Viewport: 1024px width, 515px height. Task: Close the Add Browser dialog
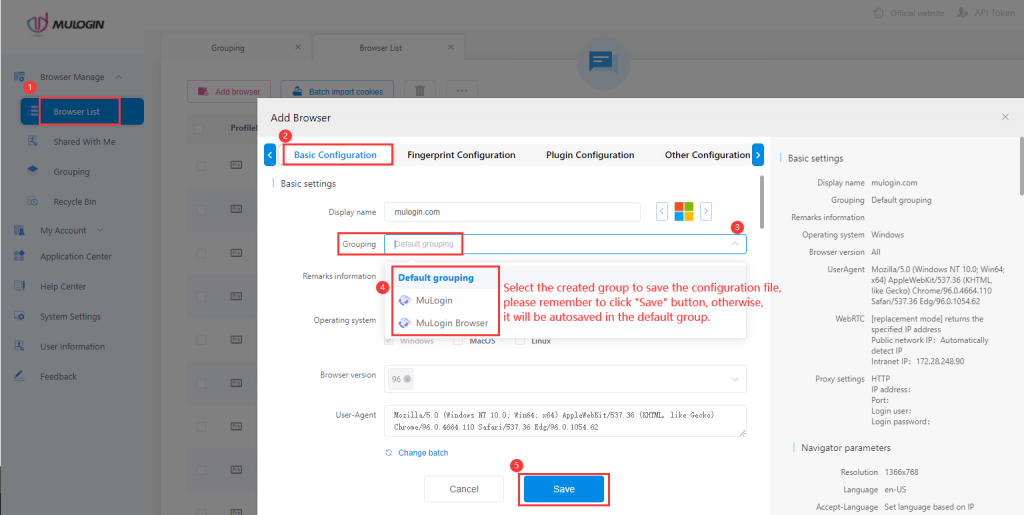(1005, 116)
